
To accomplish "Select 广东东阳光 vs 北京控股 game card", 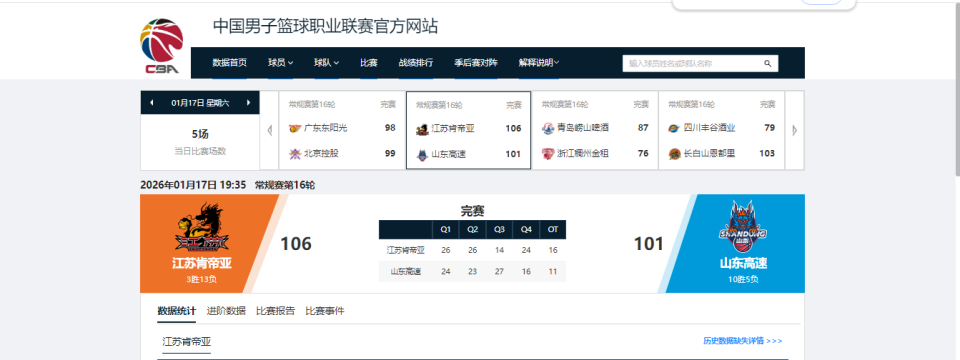I will 342,130.
